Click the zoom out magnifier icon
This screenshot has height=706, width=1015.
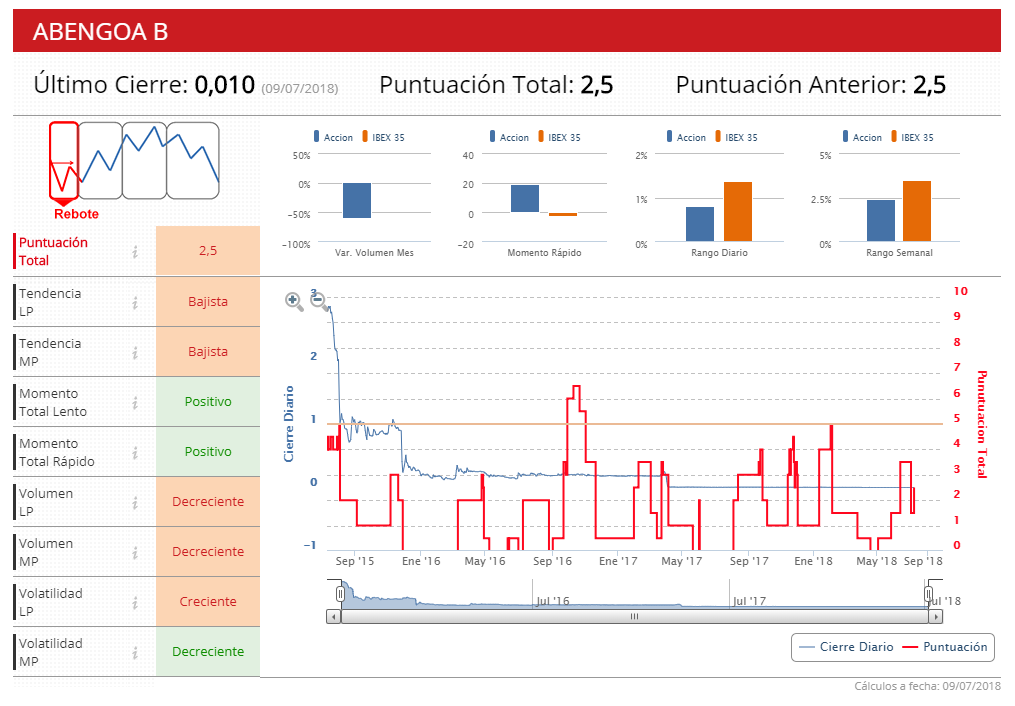[318, 300]
